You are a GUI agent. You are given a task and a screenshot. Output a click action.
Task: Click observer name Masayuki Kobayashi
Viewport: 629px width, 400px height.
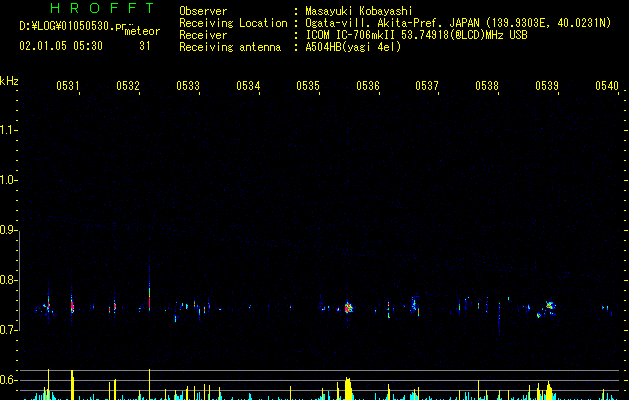359,11
